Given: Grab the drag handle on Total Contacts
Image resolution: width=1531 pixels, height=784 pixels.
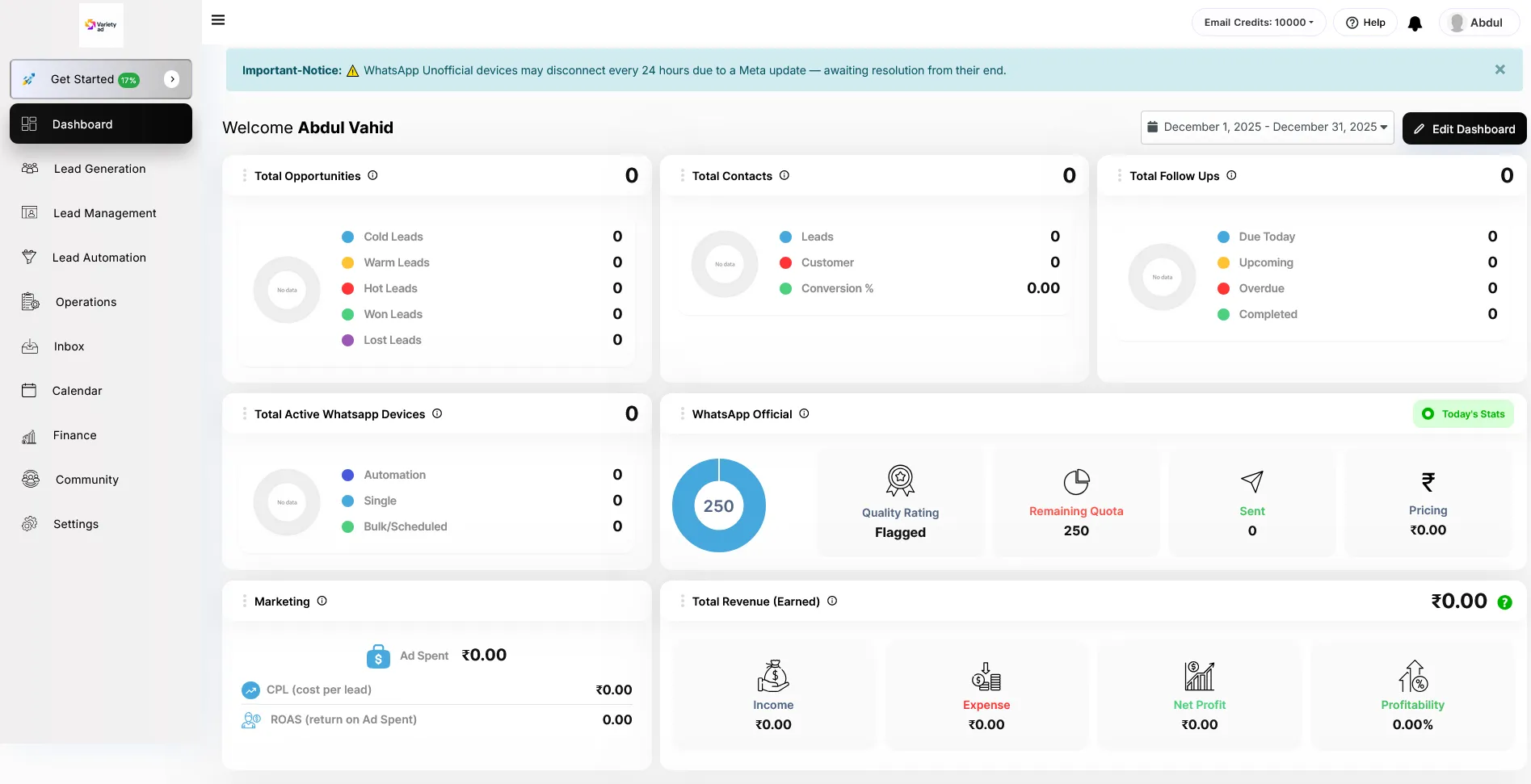Looking at the screenshot, I should click(682, 175).
